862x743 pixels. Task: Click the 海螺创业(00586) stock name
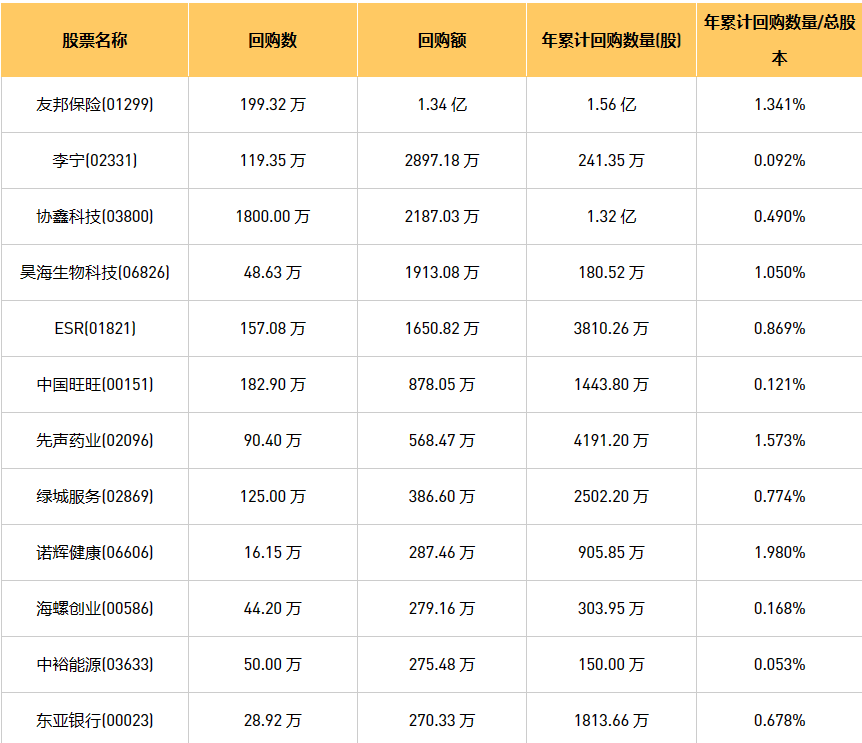pos(94,608)
